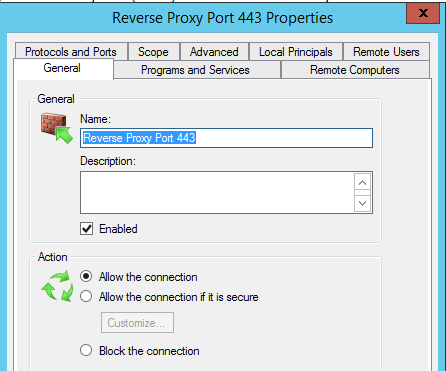The image size is (446, 371).
Task: Open the Remote Users tab
Action: [386, 52]
